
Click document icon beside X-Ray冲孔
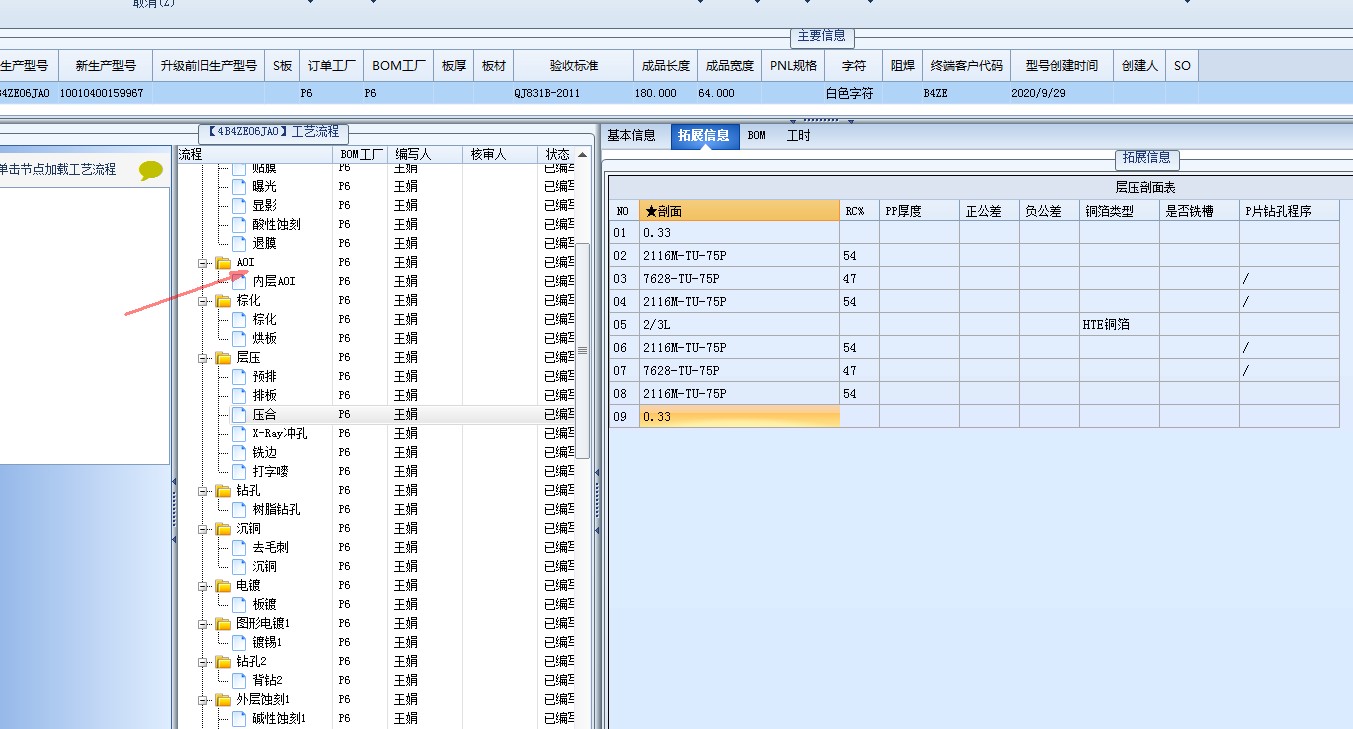coord(239,433)
